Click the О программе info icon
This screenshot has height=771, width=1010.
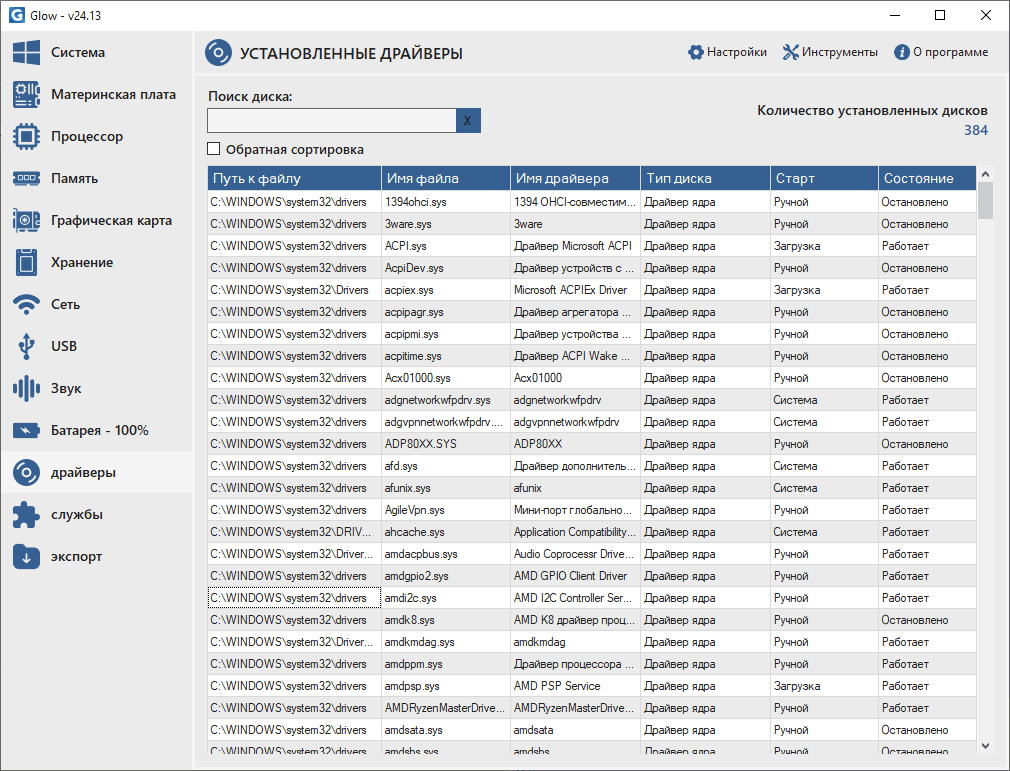(x=902, y=52)
